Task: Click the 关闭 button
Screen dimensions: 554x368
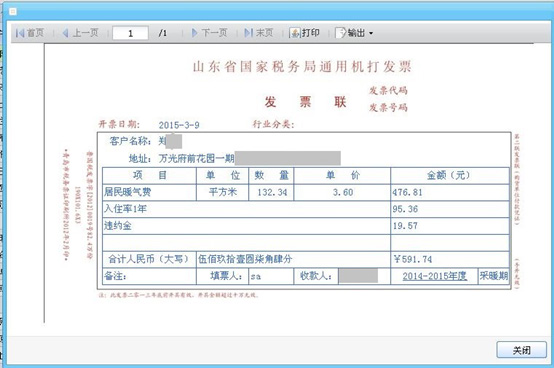Action: tap(521, 350)
